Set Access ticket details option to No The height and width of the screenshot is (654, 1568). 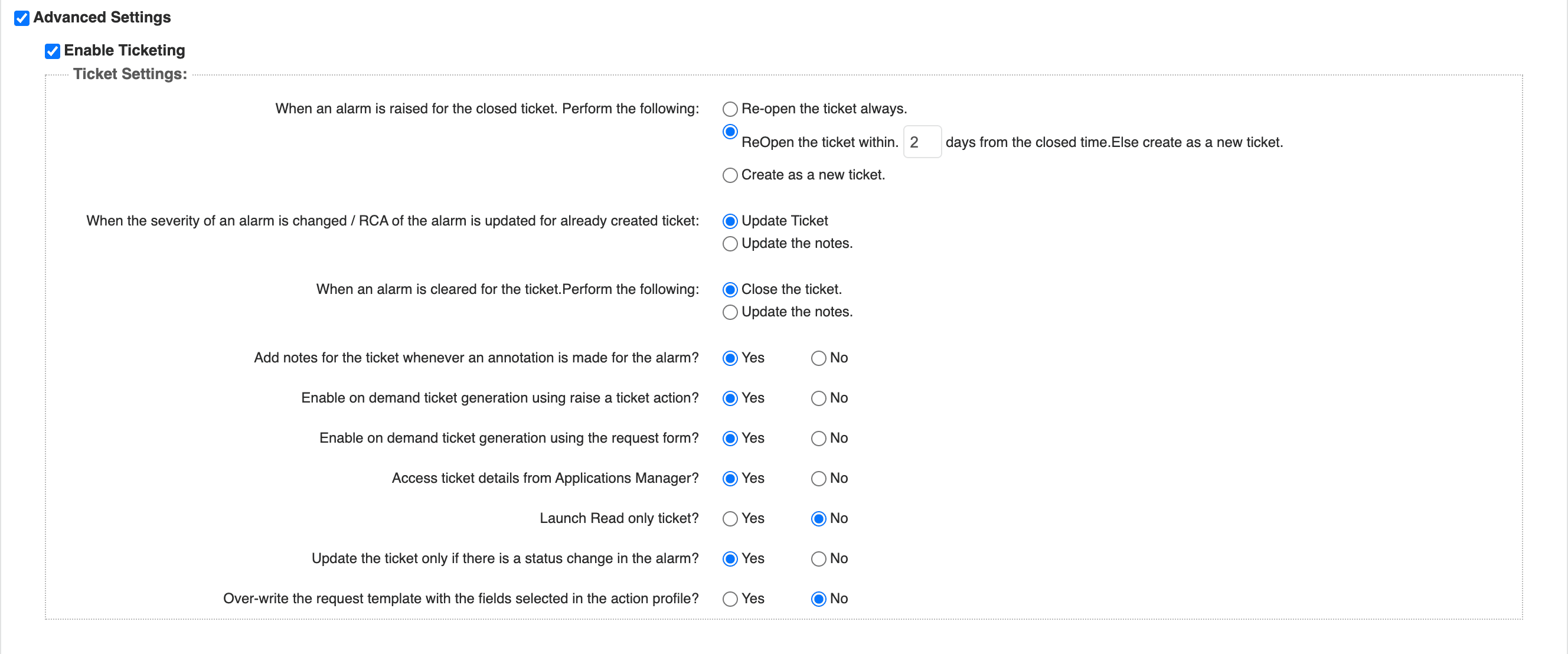pos(818,479)
